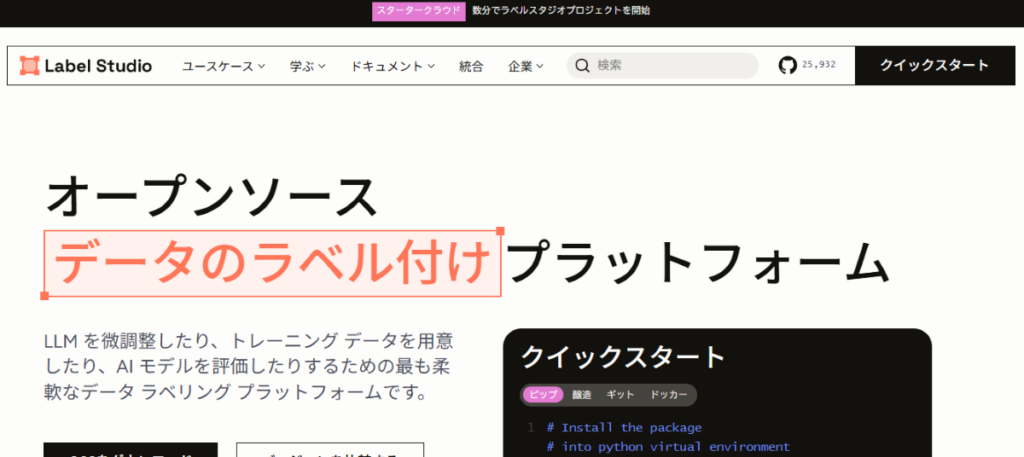
Task: Switch to the 醸造 install tab
Action: [x=581, y=395]
